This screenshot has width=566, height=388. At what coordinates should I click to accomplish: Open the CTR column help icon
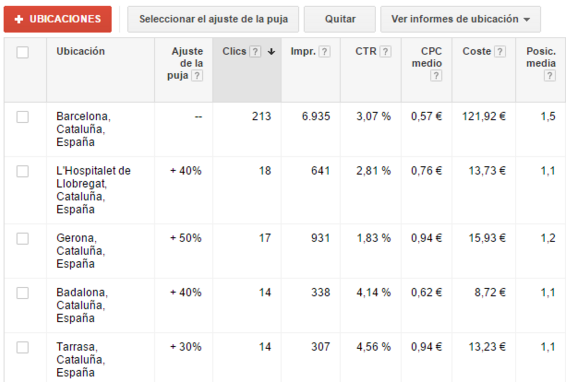point(386,52)
